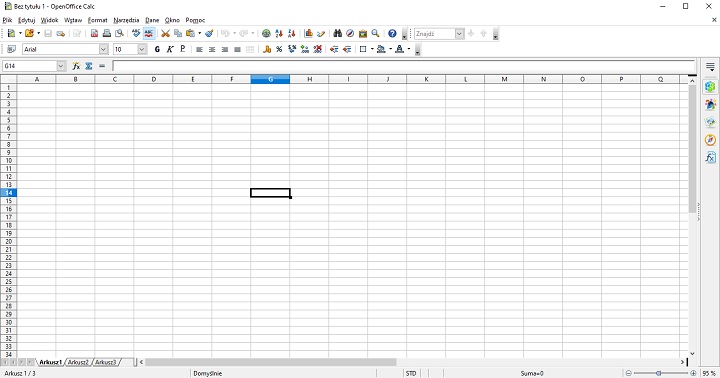Screen dimensions: 720x378
Task: Open the Styles and Formatting icon
Action: point(11,49)
